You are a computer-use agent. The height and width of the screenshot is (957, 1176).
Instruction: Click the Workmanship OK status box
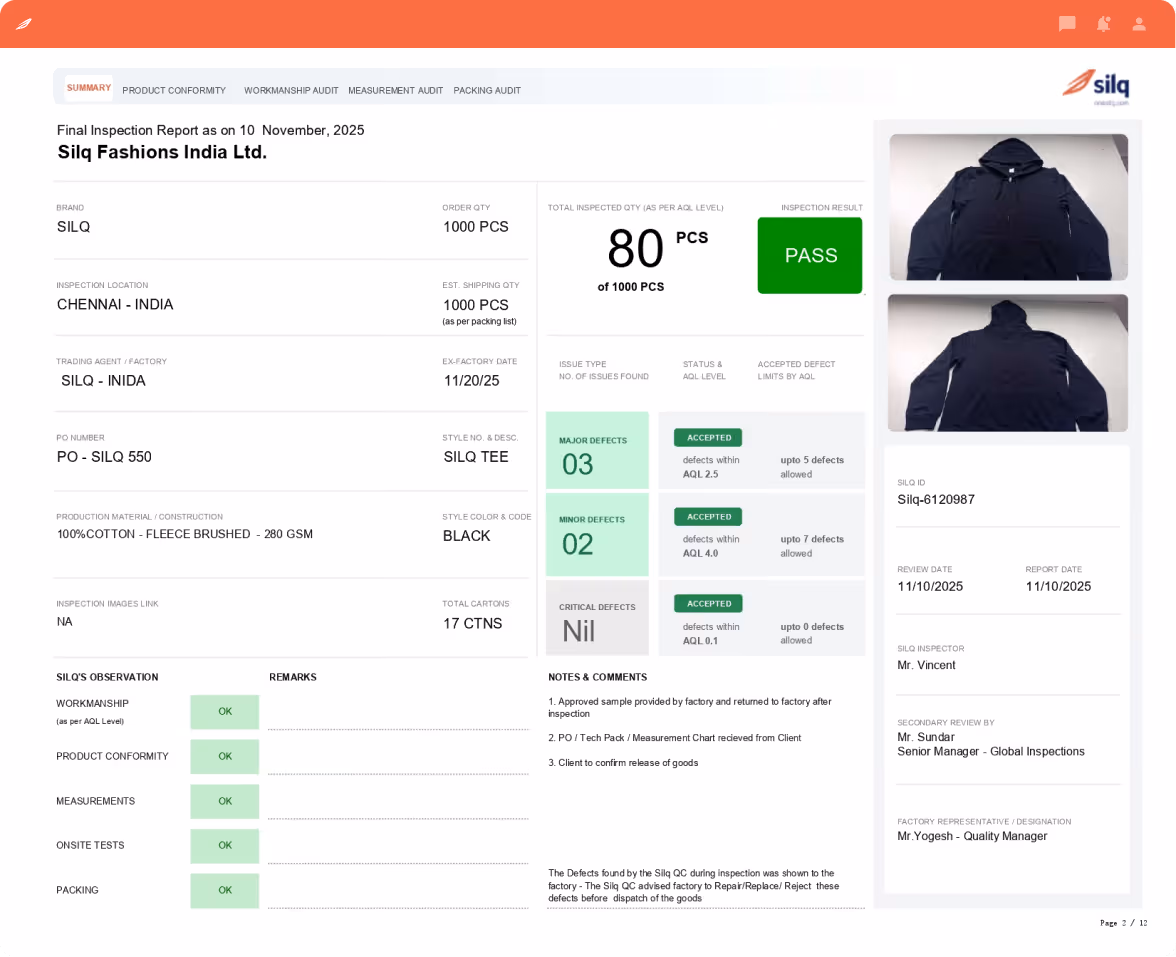coord(224,712)
